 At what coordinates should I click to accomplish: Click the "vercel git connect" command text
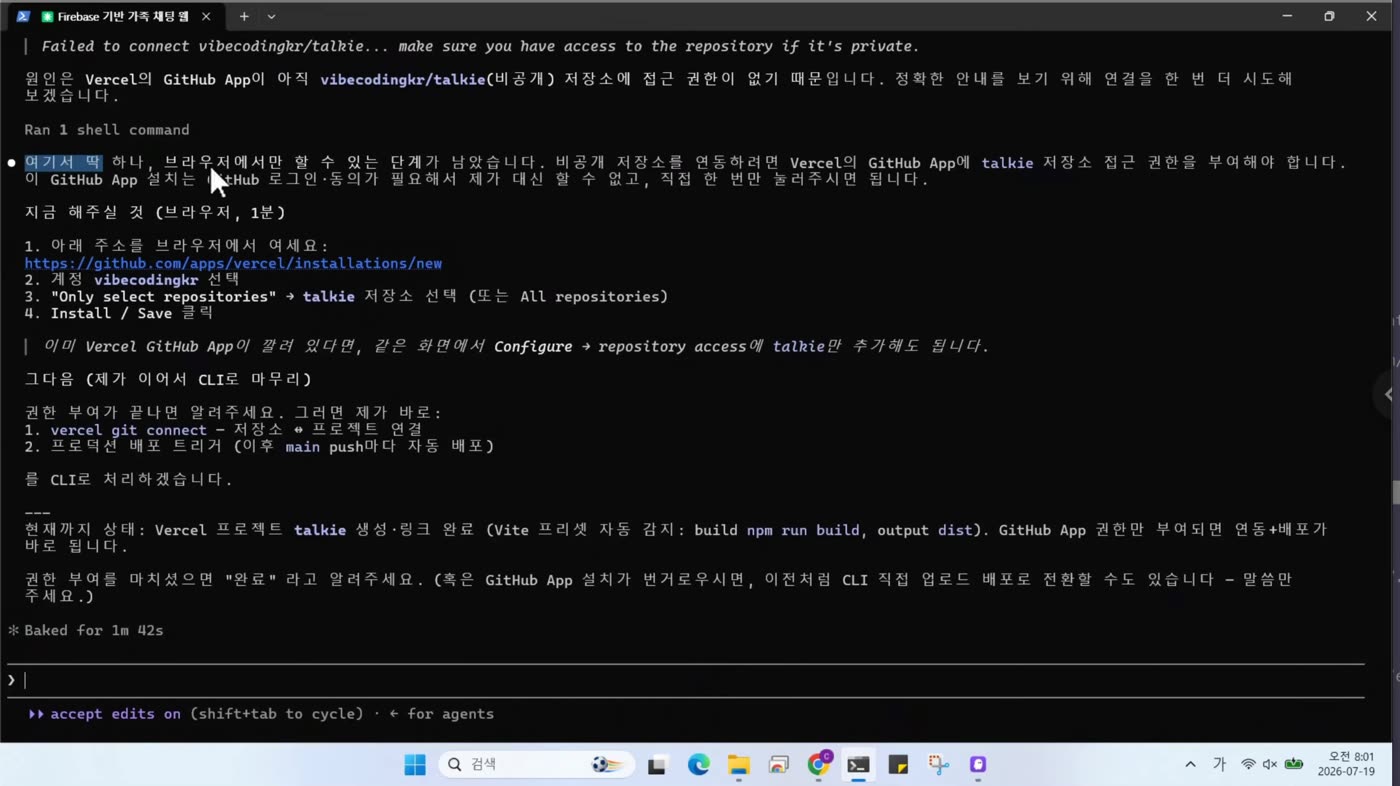(x=129, y=430)
